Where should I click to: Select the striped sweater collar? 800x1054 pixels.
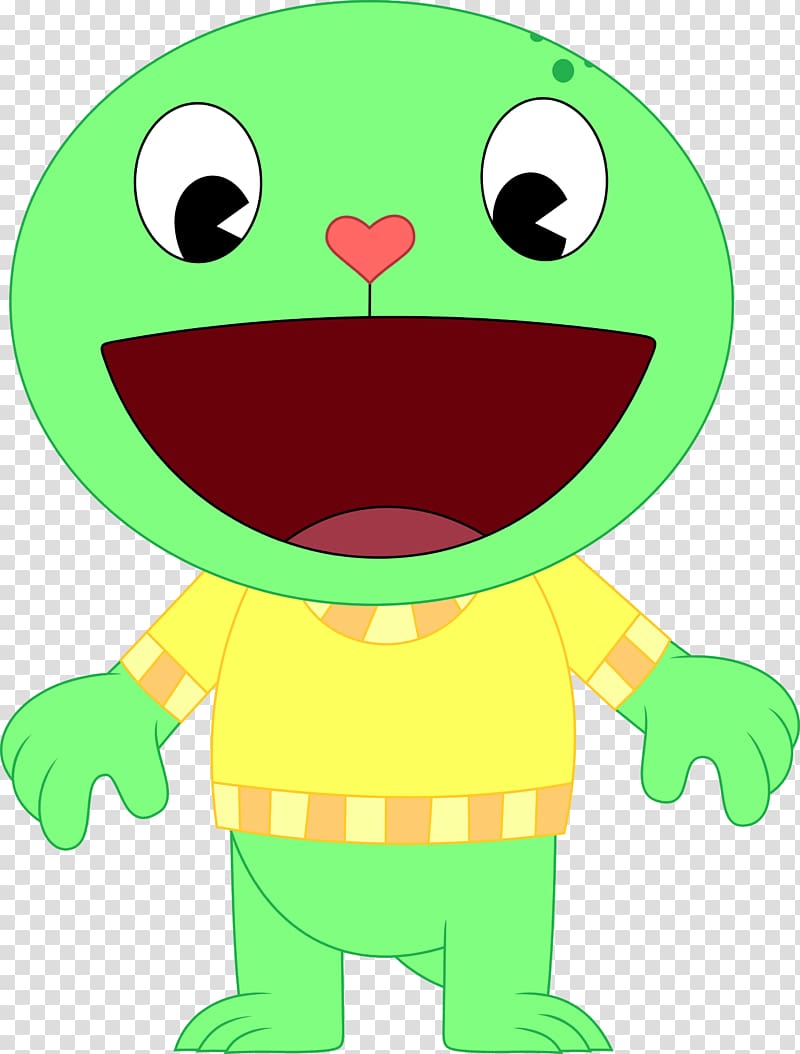pos(390,622)
